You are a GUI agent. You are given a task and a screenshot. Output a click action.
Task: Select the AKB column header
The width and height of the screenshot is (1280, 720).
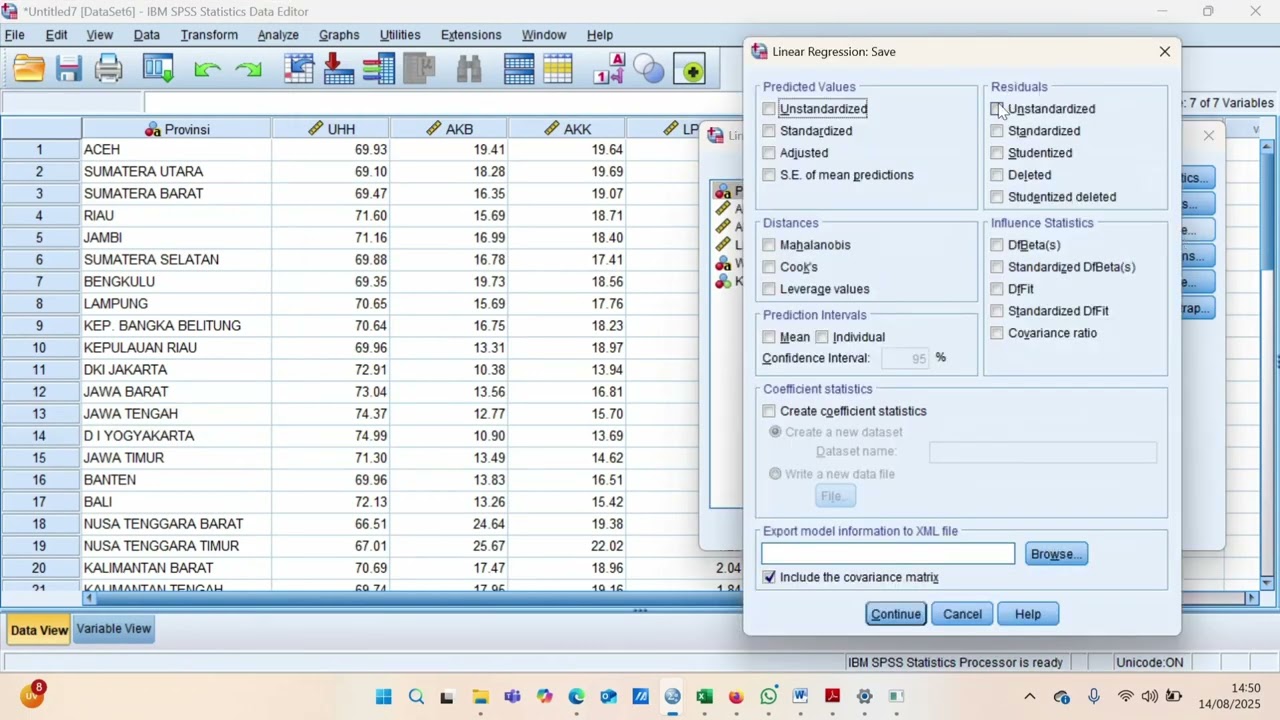coord(448,129)
